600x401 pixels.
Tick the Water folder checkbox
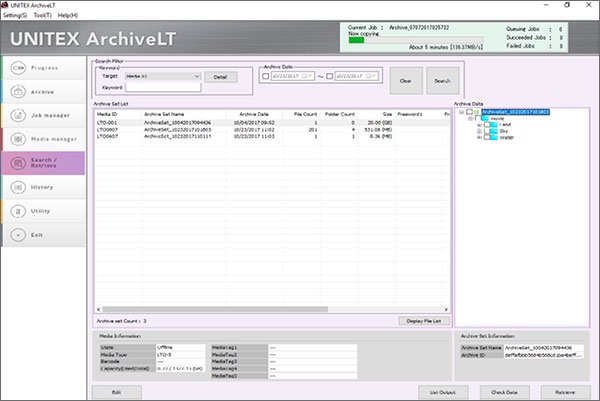tap(487, 136)
